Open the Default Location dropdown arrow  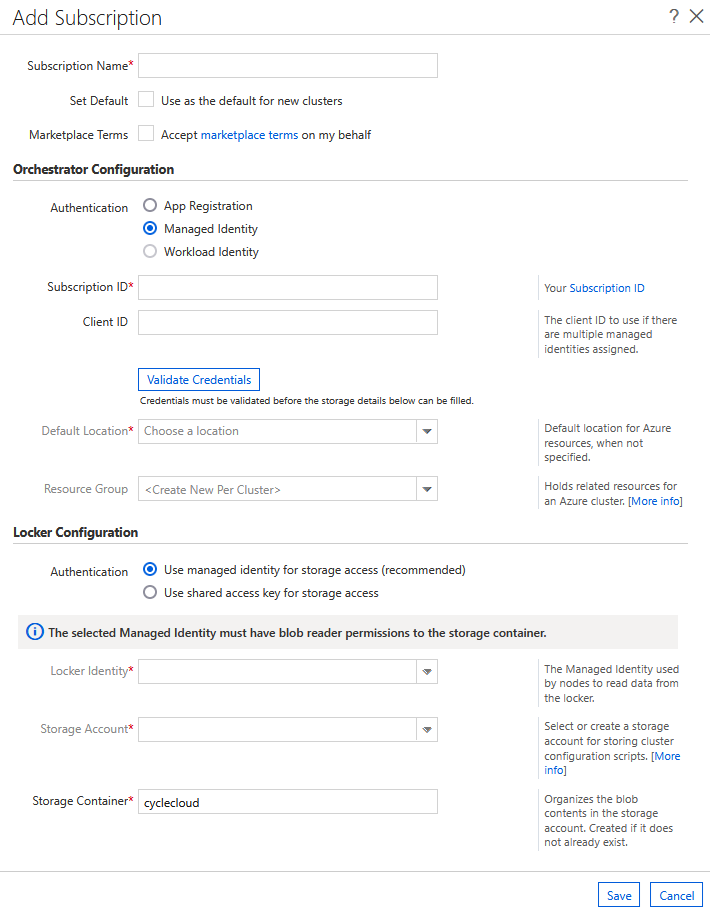pyautogui.click(x=427, y=431)
